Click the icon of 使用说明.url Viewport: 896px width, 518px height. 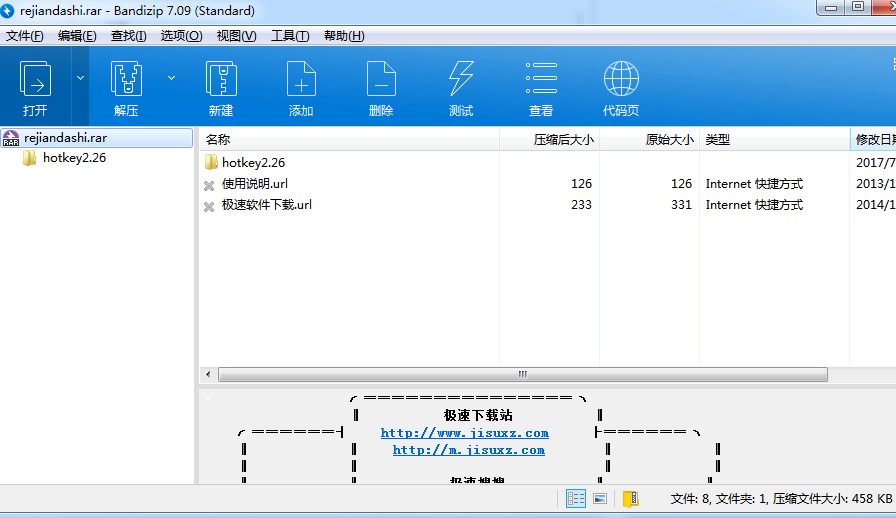[209, 185]
